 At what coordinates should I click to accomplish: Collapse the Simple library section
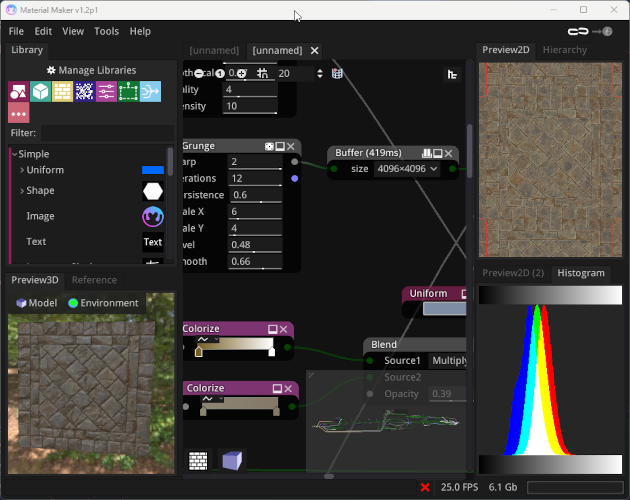(14, 154)
